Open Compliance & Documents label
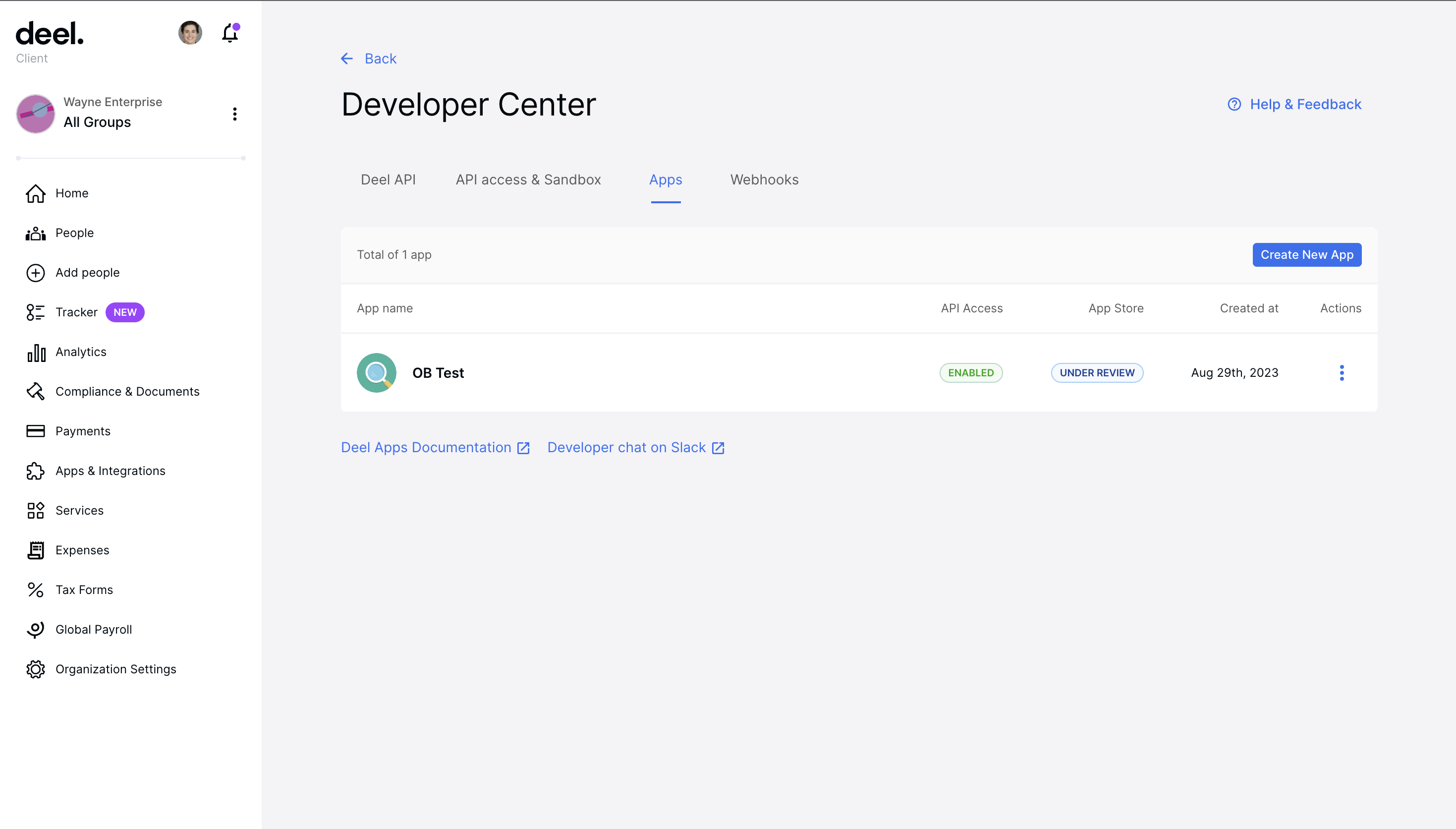The width and height of the screenshot is (1456, 829). [x=127, y=392]
